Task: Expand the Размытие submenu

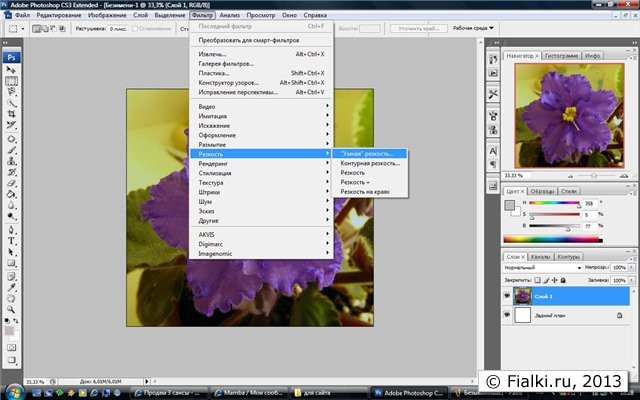Action: tap(261, 144)
